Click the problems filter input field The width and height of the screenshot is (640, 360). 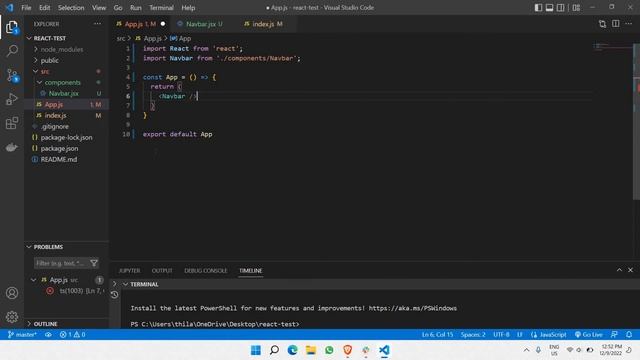(x=61, y=263)
